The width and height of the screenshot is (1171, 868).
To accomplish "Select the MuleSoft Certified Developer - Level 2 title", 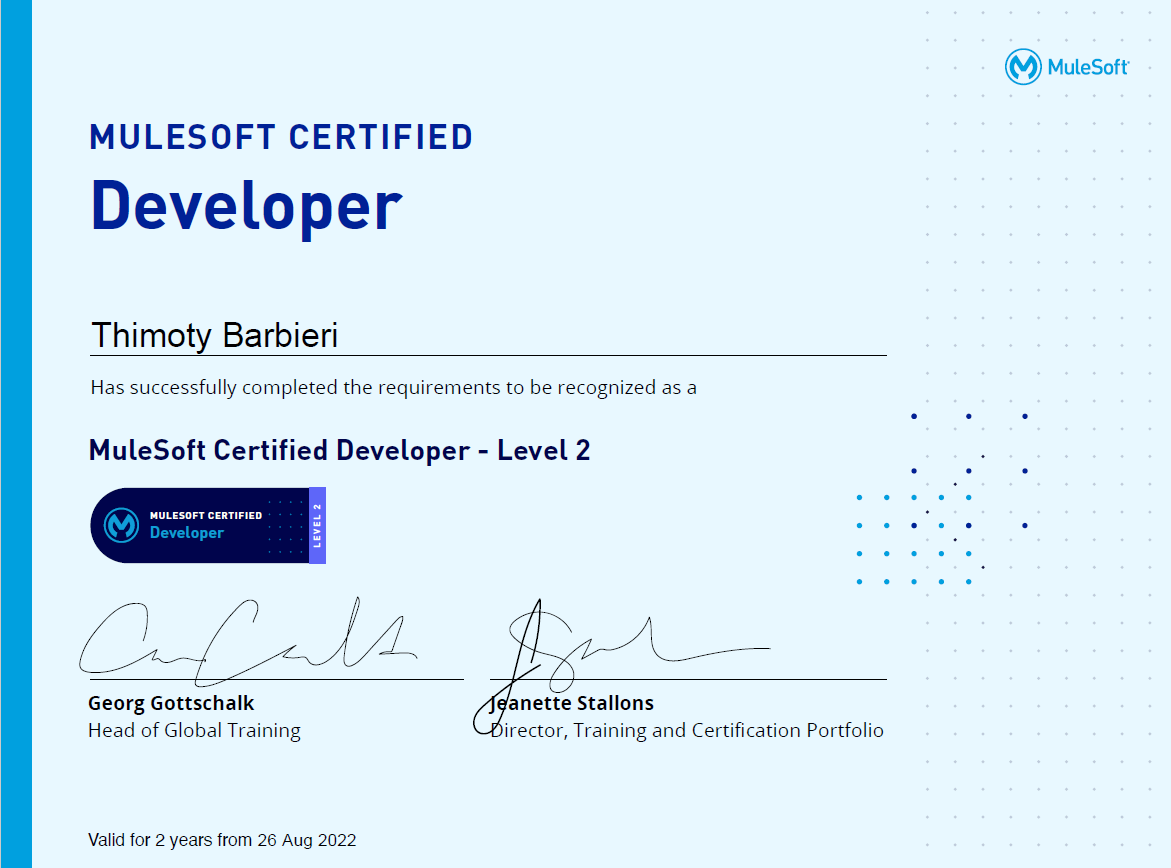I will [340, 450].
